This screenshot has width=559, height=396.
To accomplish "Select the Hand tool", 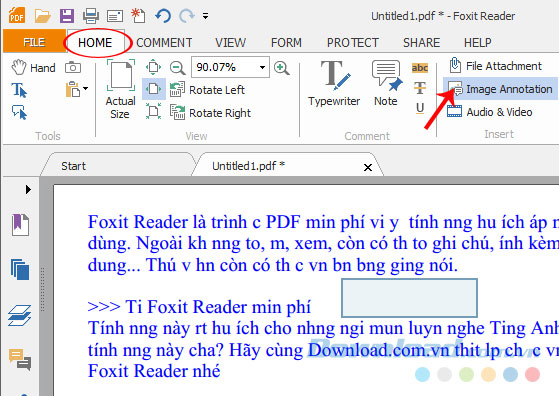I will click(x=33, y=67).
